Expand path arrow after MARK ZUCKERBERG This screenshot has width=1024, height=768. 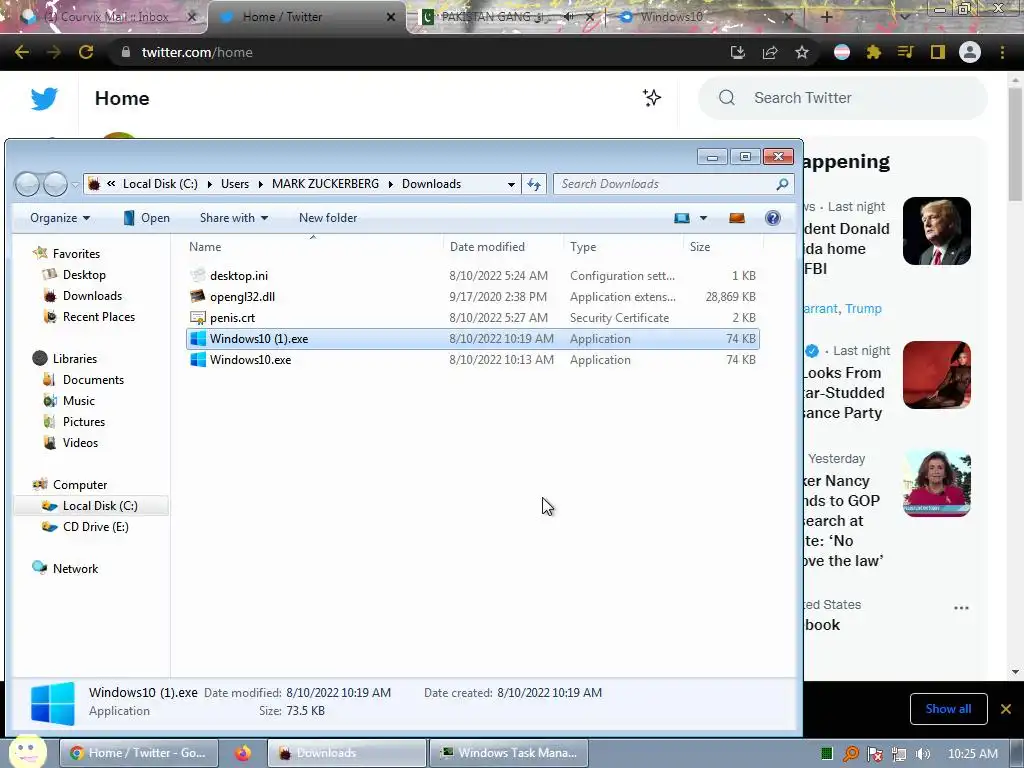[391, 184]
